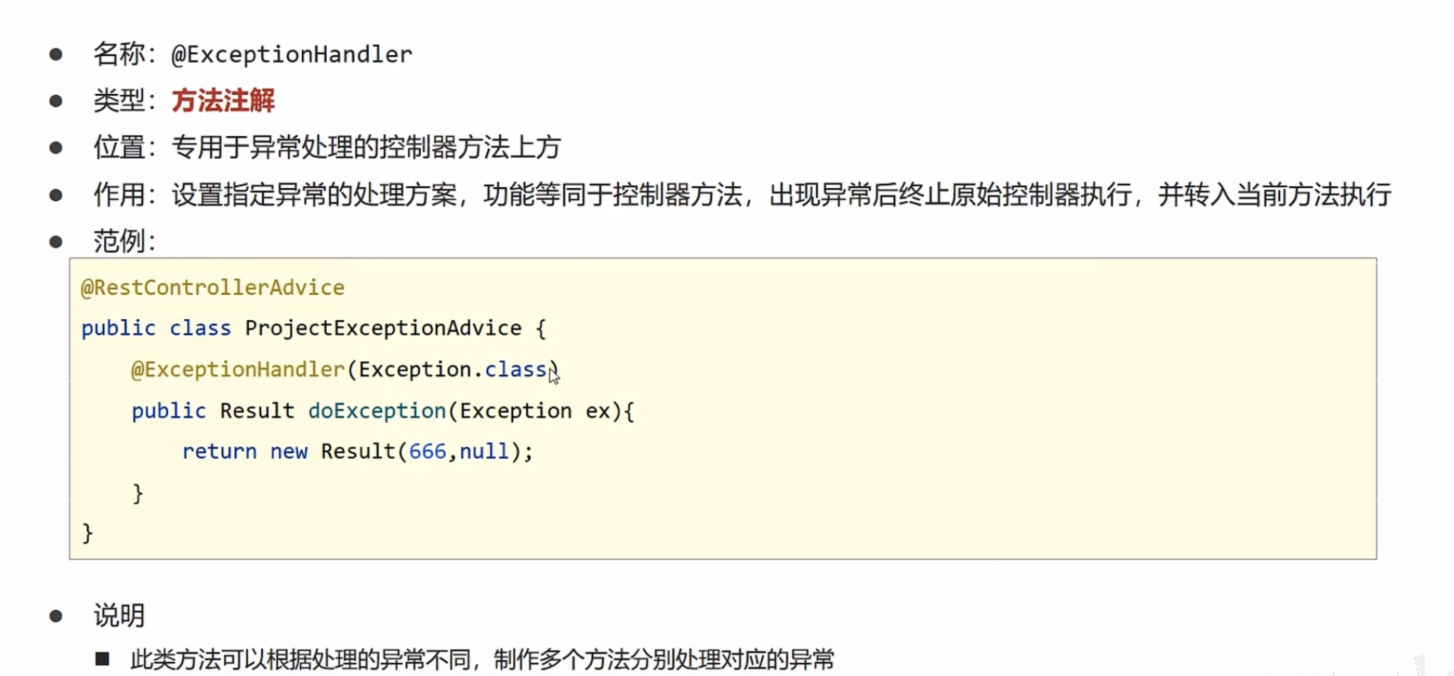1454x676 pixels.
Task: Click the return keyword in the code
Action: coord(219,452)
